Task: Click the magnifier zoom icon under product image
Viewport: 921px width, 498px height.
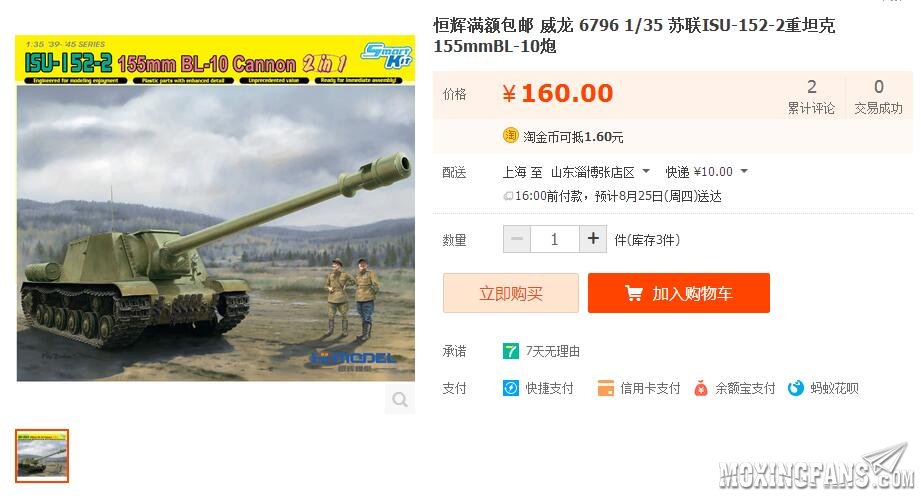Action: (400, 399)
